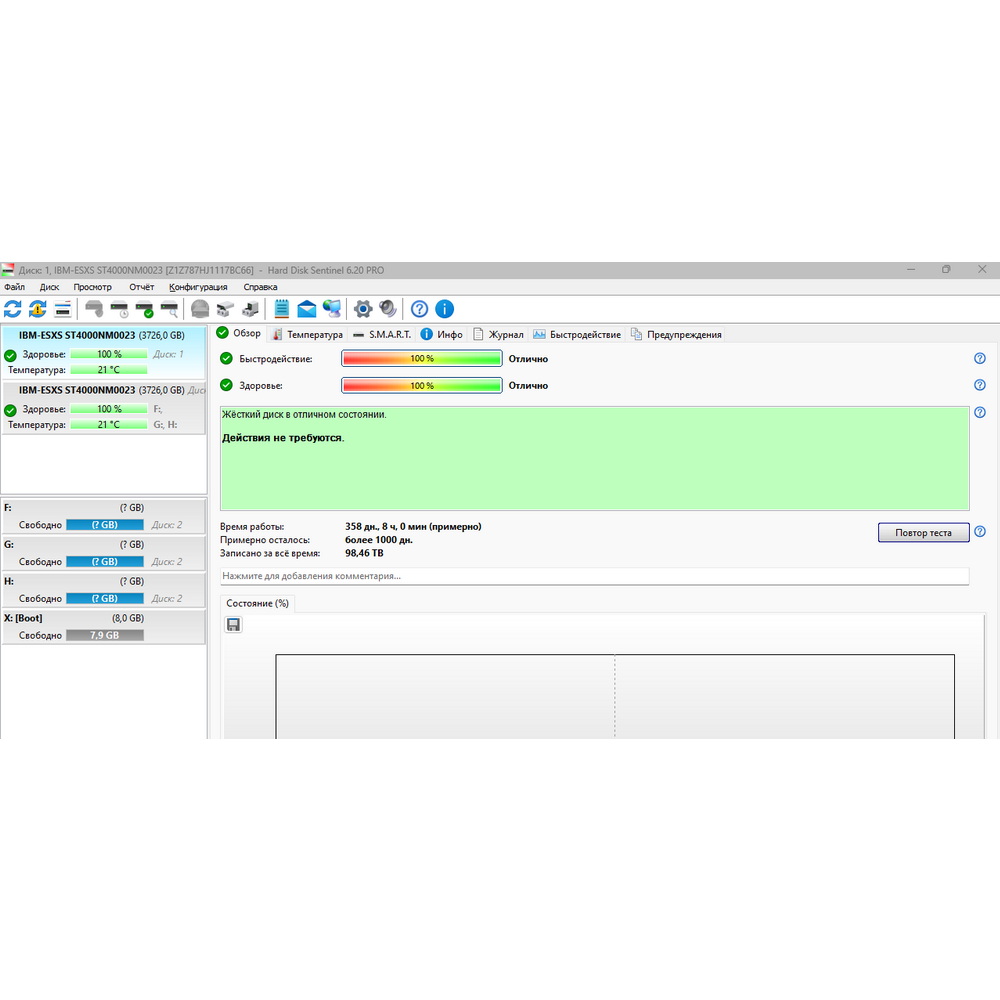Open the disk with green checkmark test icon

(145, 309)
